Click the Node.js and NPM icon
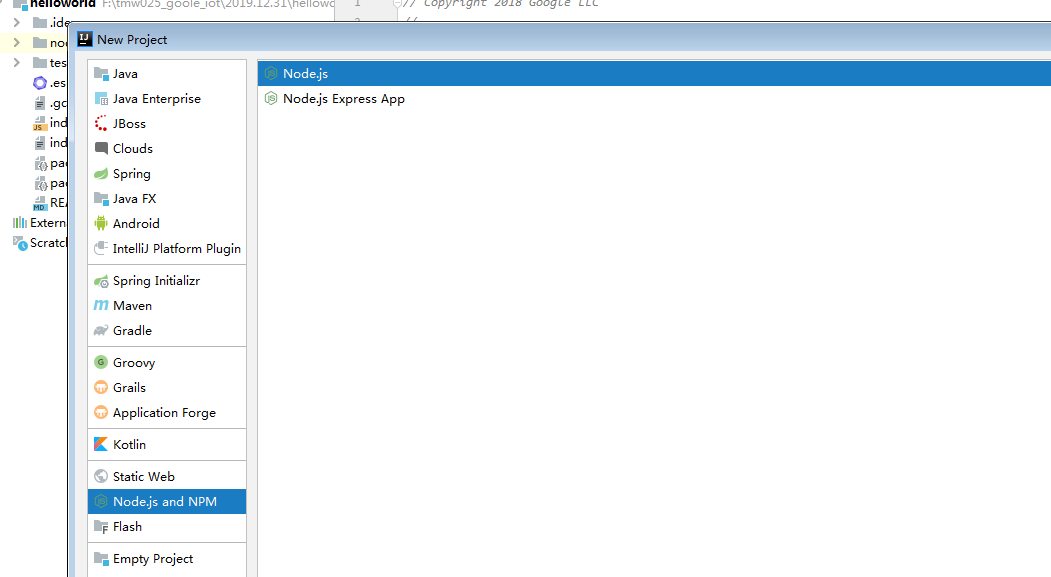The height and width of the screenshot is (577, 1051). (101, 501)
